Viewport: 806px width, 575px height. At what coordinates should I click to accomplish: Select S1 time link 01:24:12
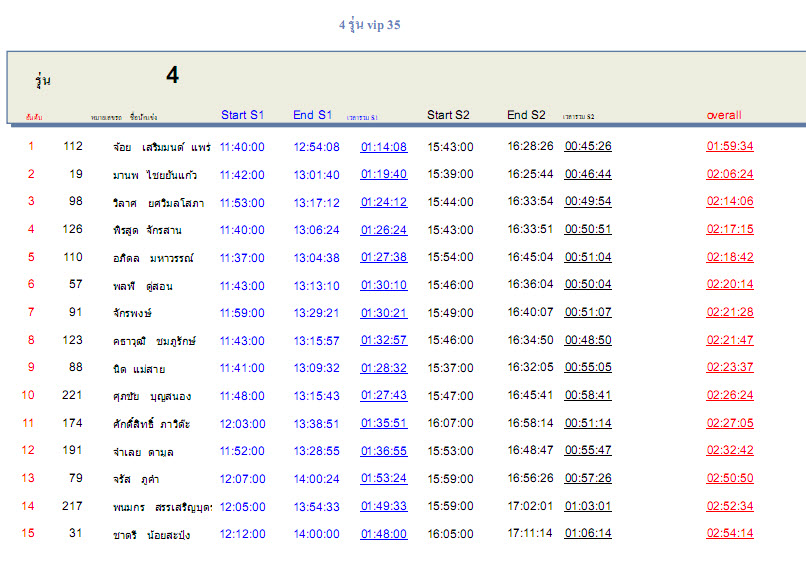tap(384, 202)
